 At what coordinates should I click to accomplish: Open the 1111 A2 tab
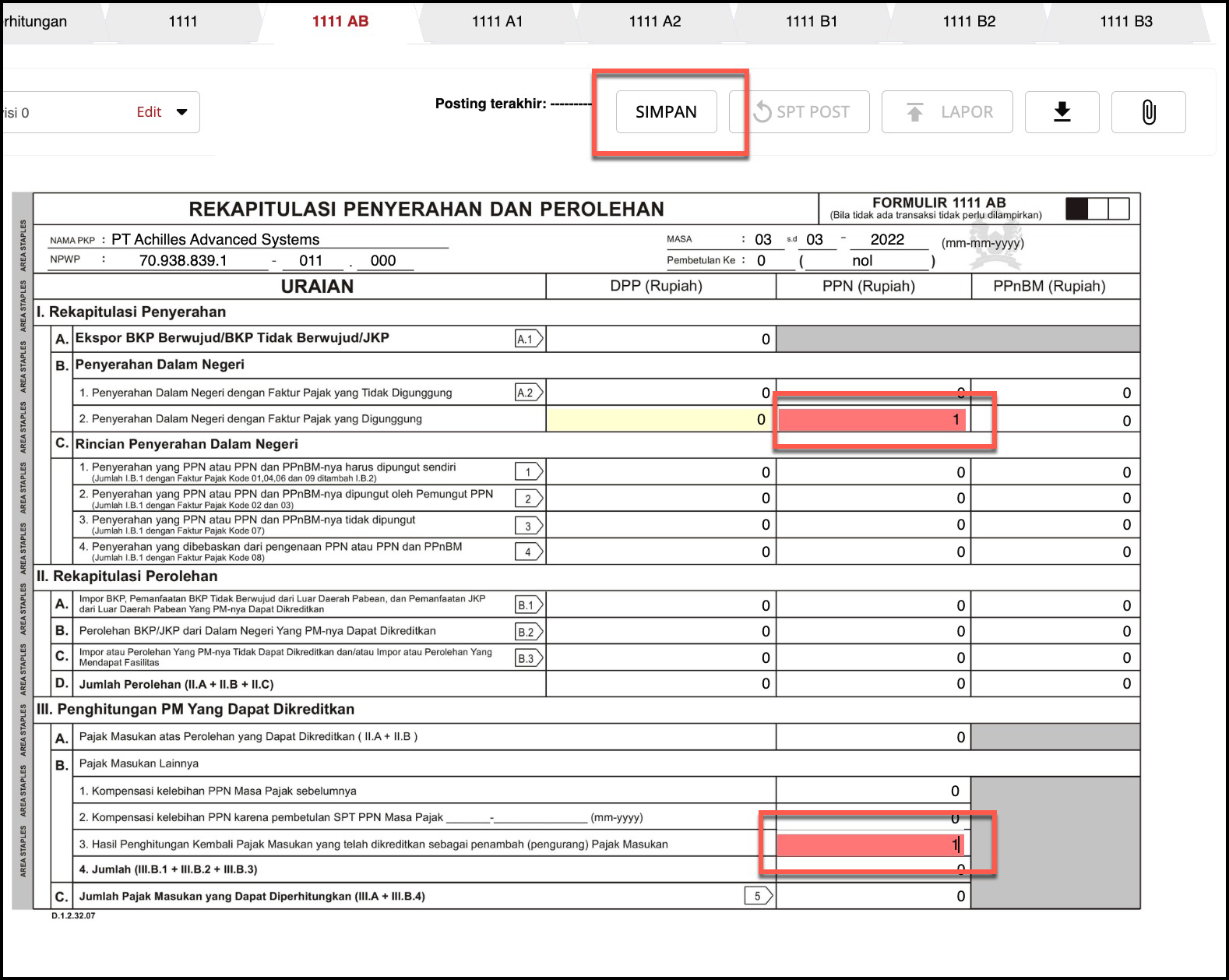654,21
